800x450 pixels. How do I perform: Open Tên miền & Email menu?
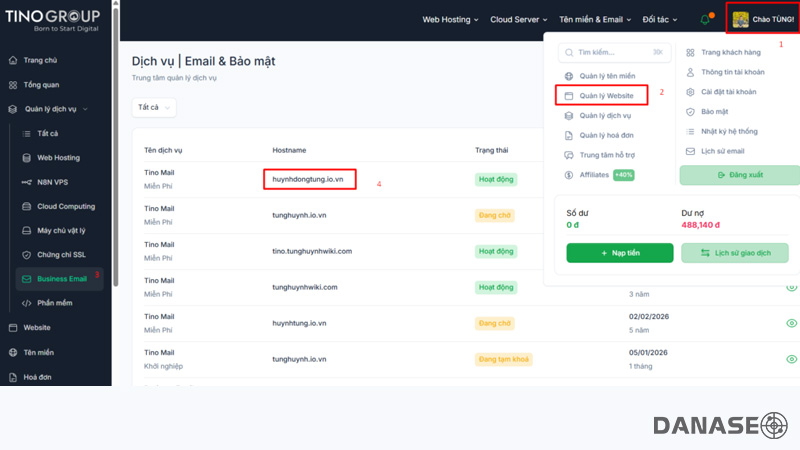(x=595, y=19)
